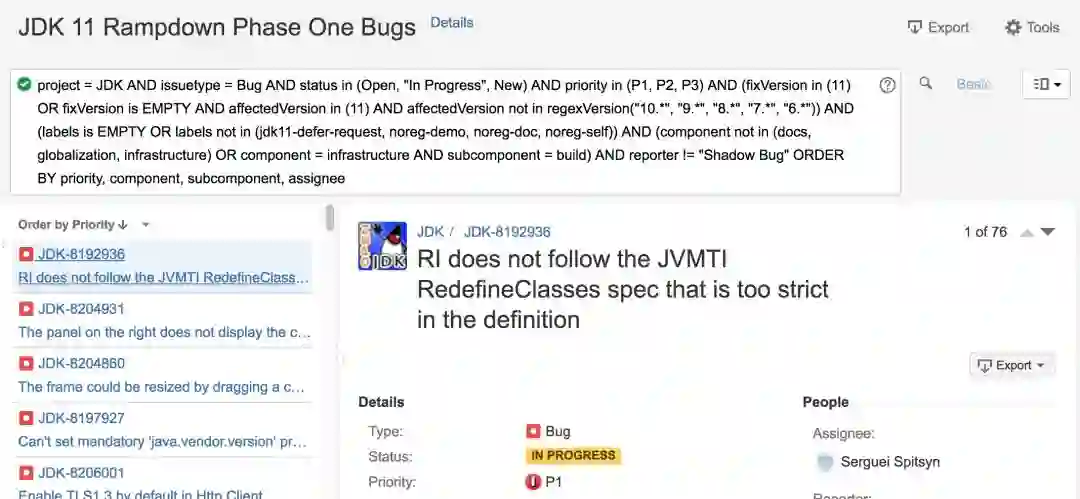Image resolution: width=1080 pixels, height=499 pixels.
Task: Select issue JDK-8197927 in the list
Action: tap(164, 430)
